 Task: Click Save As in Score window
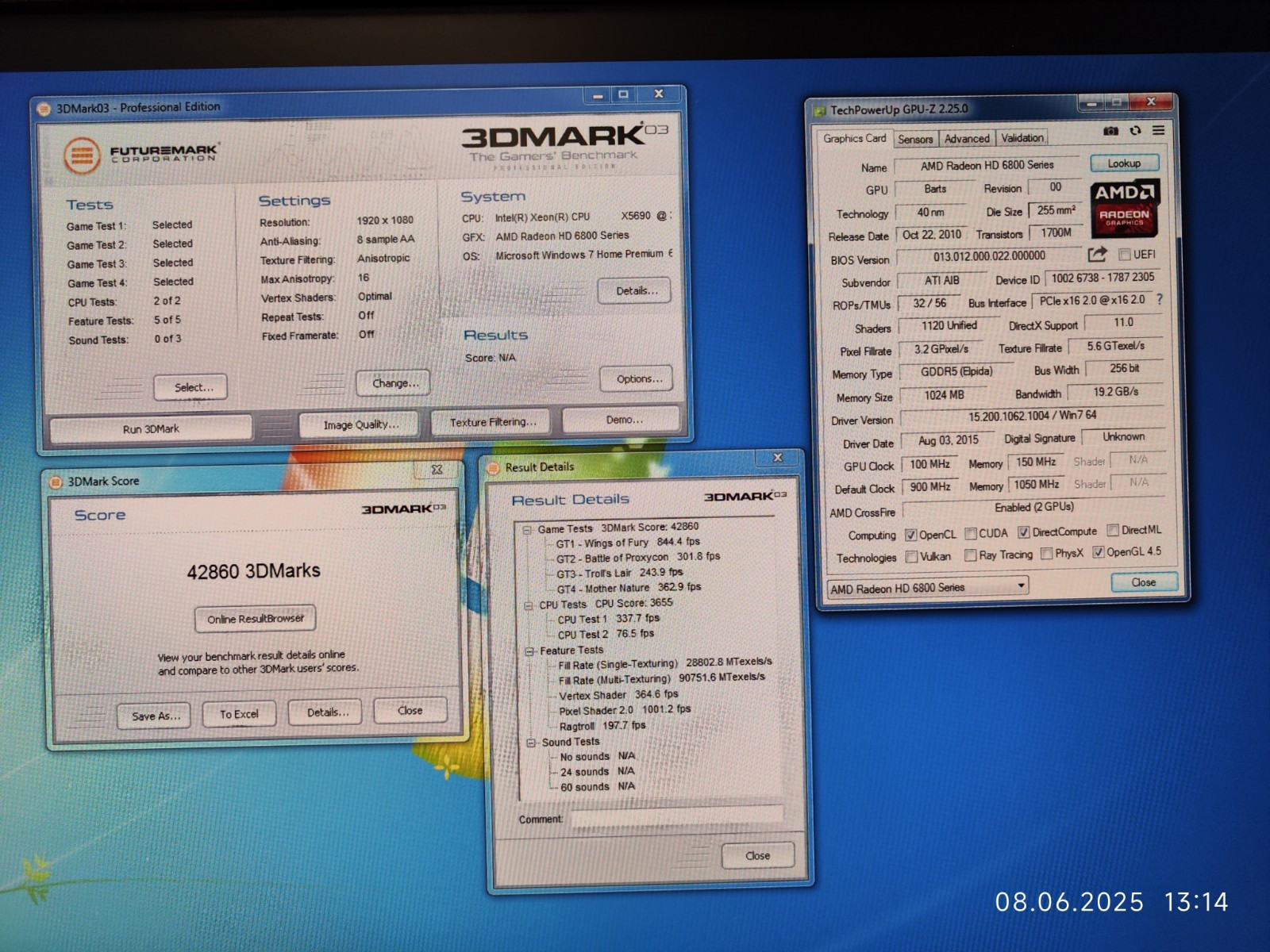coord(155,716)
